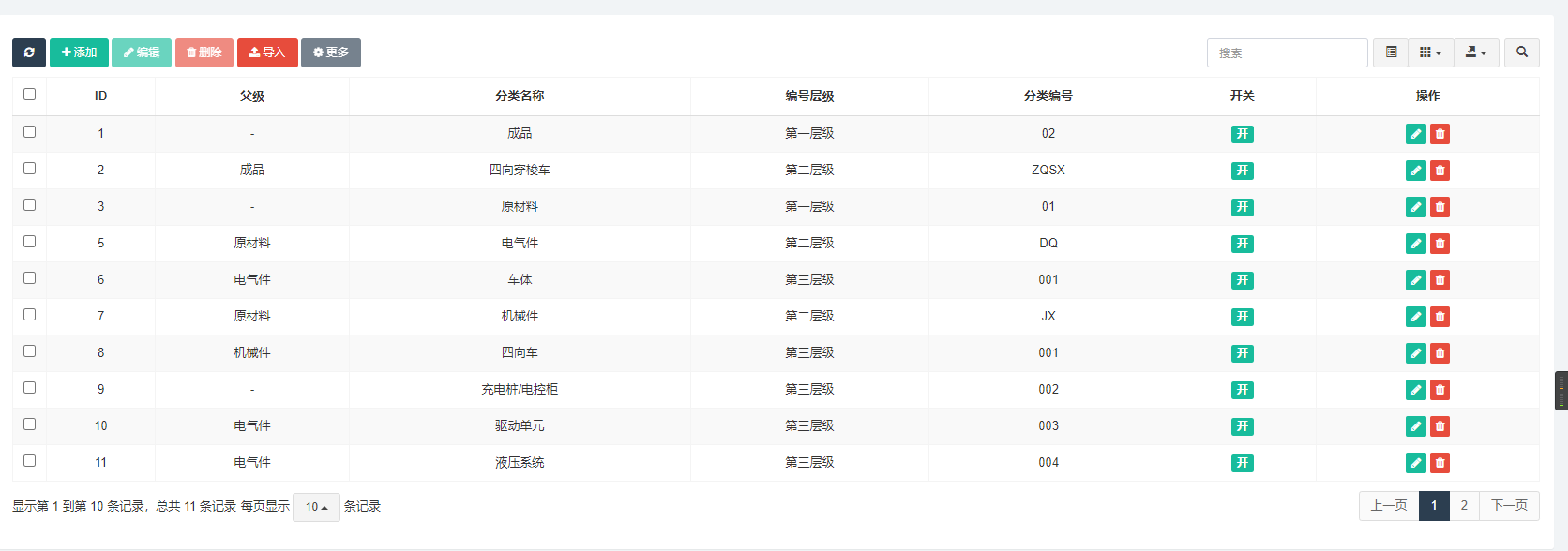Click the 分类编号 column header
This screenshot has width=1568, height=551.
coord(1048,97)
